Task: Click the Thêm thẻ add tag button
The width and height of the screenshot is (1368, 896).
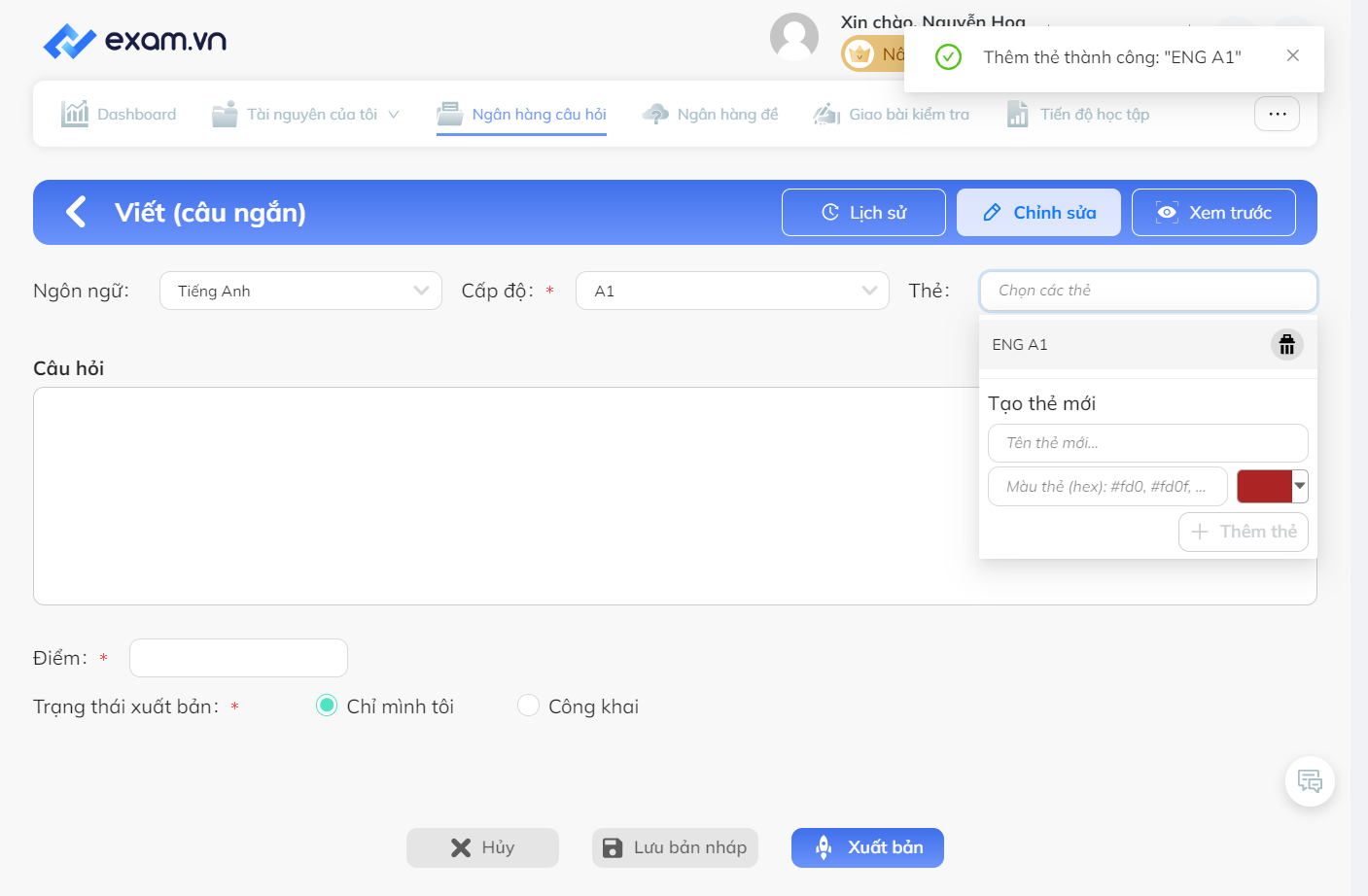Action: click(1244, 532)
